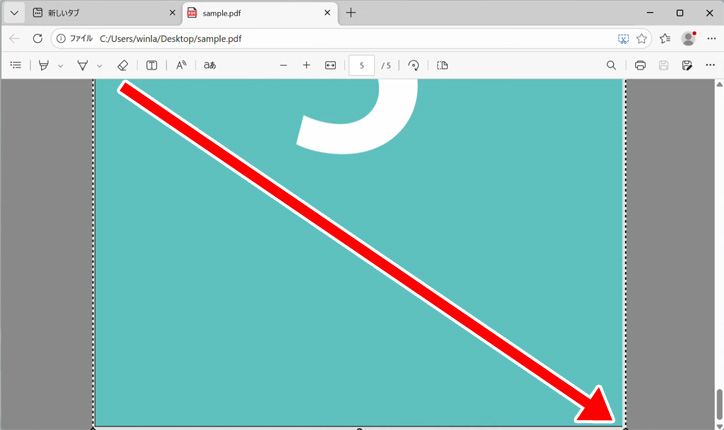Toggle fit to width view
724x430 pixels.
pyautogui.click(x=331, y=65)
